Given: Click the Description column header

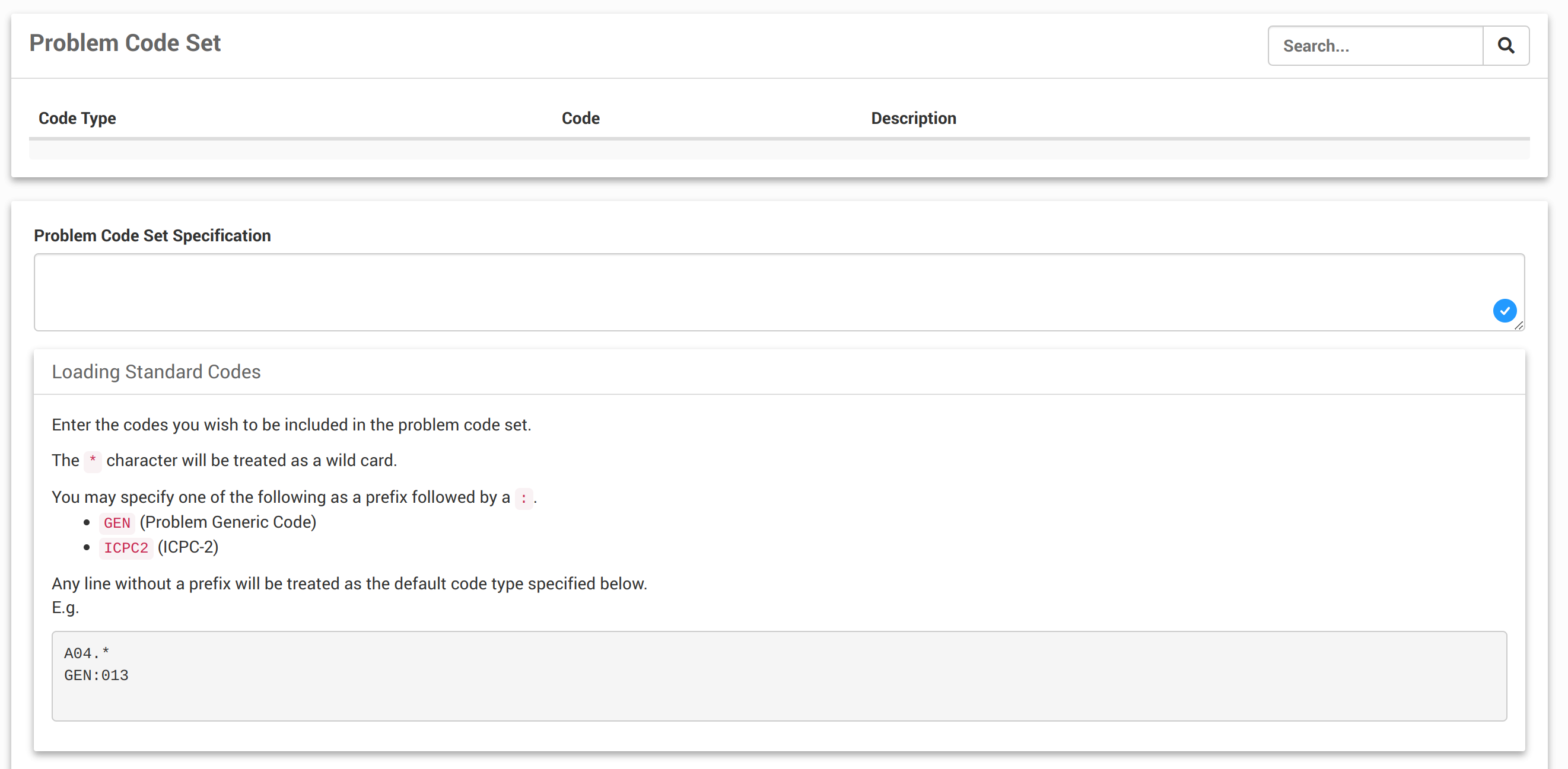Looking at the screenshot, I should [x=913, y=118].
